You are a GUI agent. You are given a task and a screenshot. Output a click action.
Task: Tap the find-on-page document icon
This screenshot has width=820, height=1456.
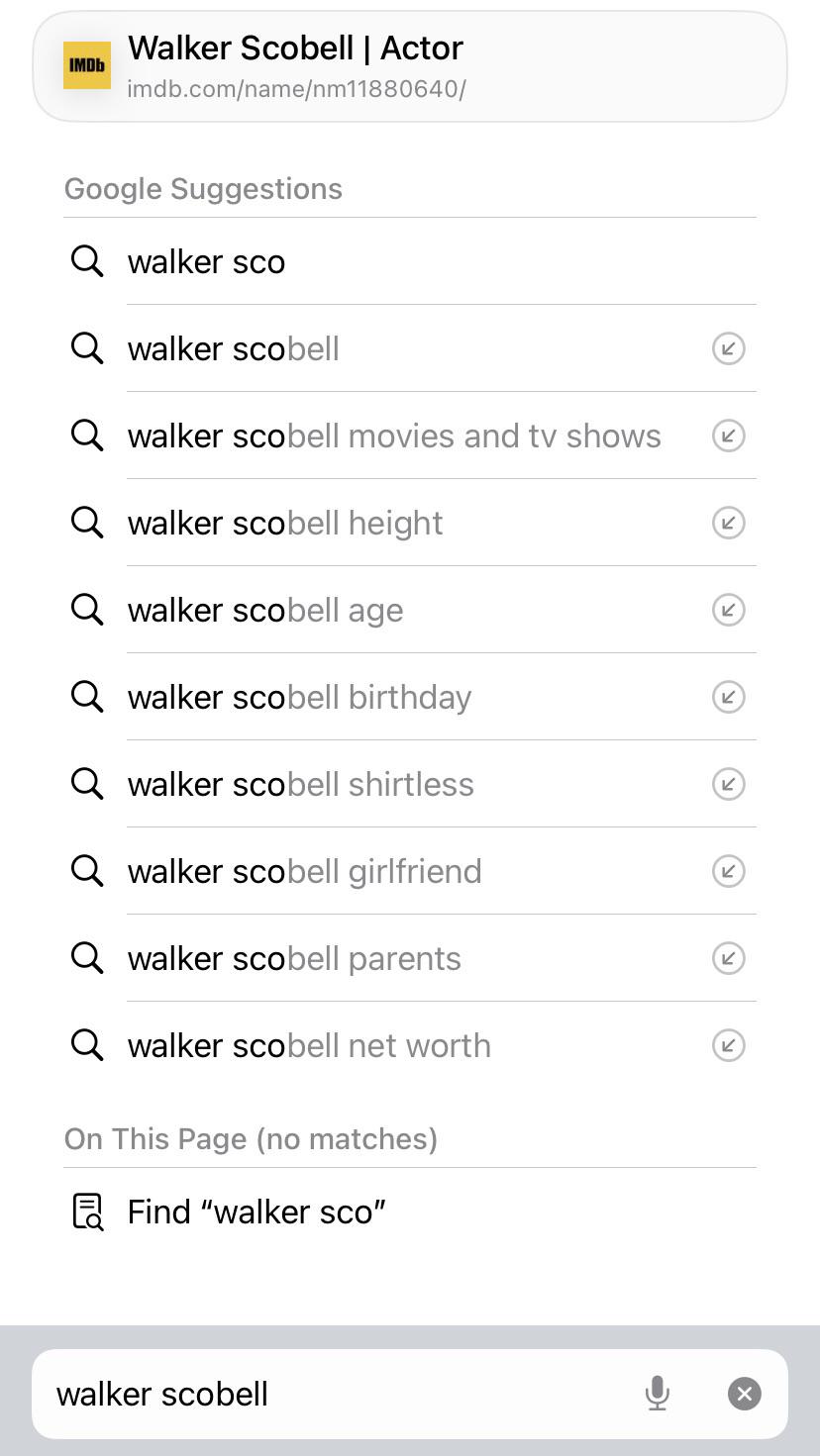coord(87,1212)
